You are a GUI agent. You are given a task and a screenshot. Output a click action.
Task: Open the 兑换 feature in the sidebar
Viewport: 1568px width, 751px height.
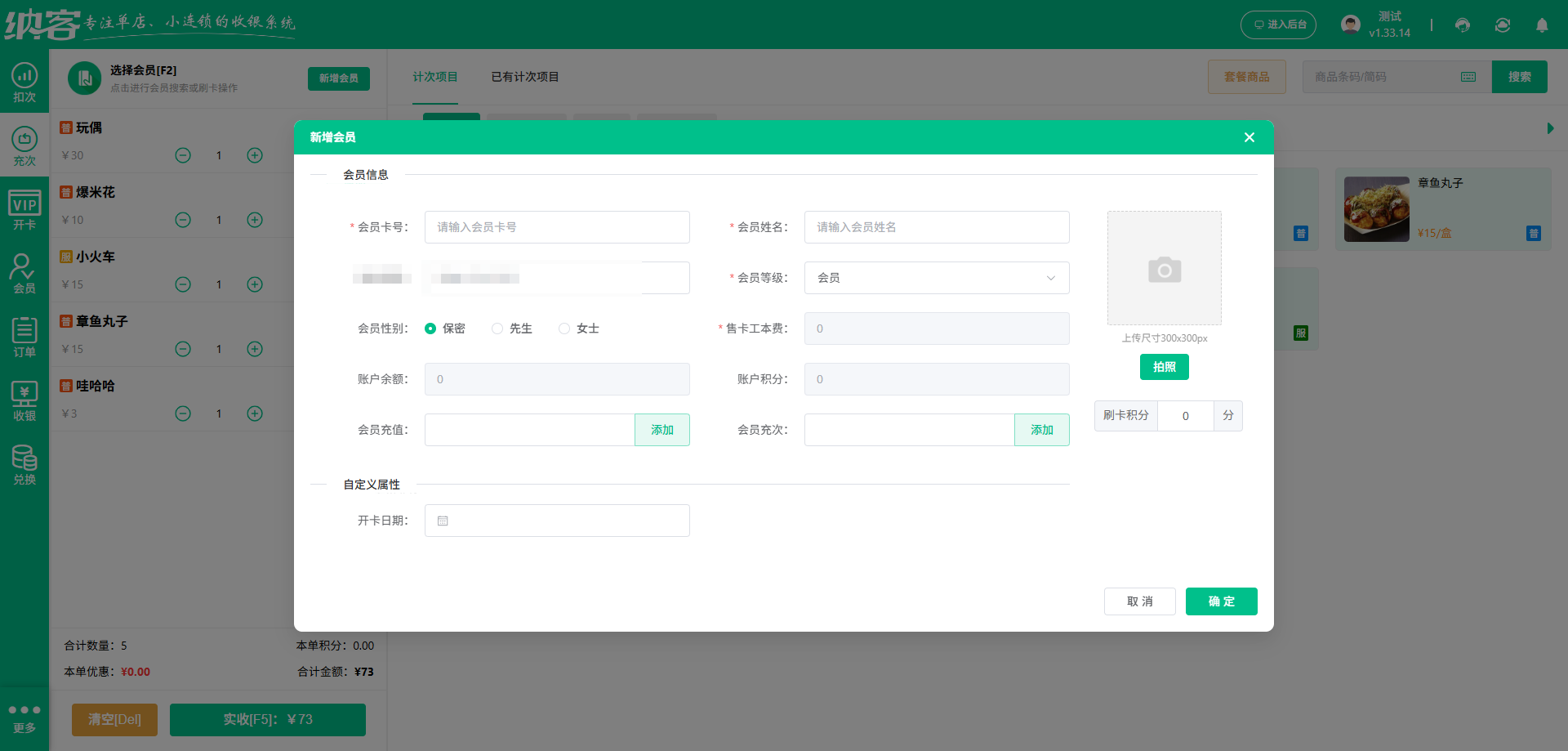tap(24, 463)
